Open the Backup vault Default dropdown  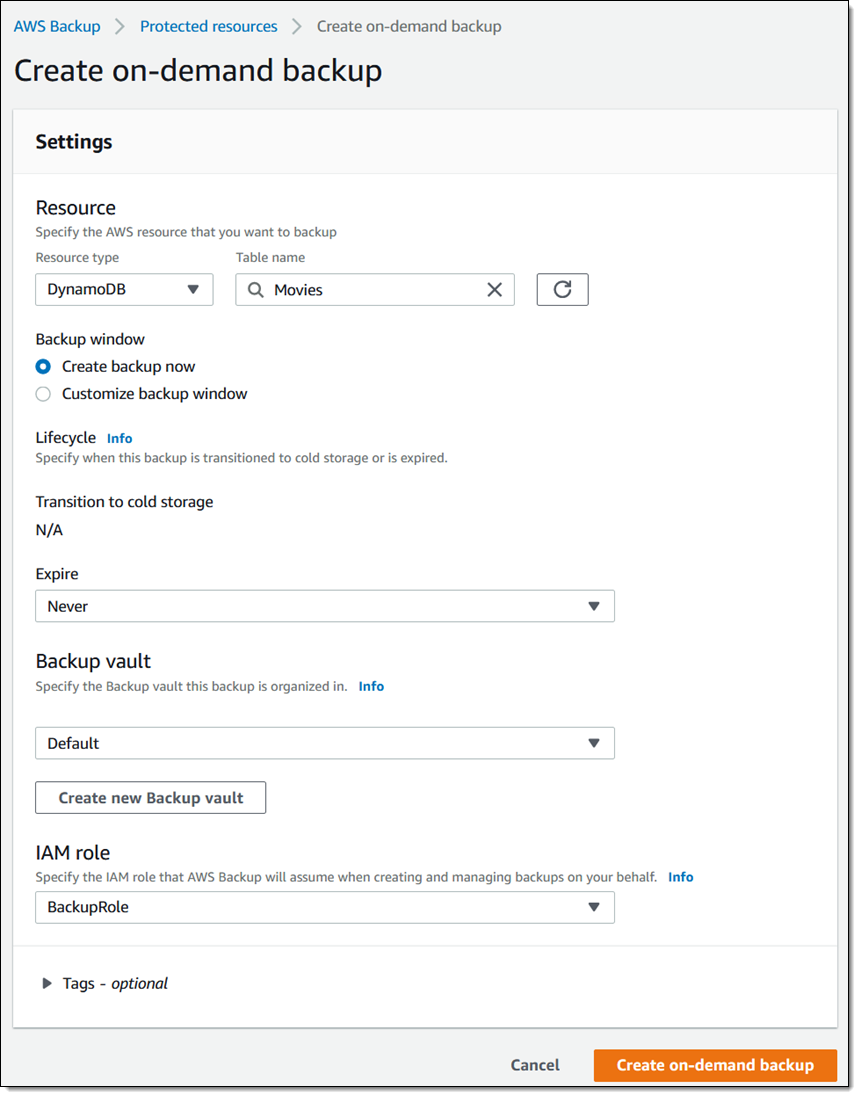point(324,743)
